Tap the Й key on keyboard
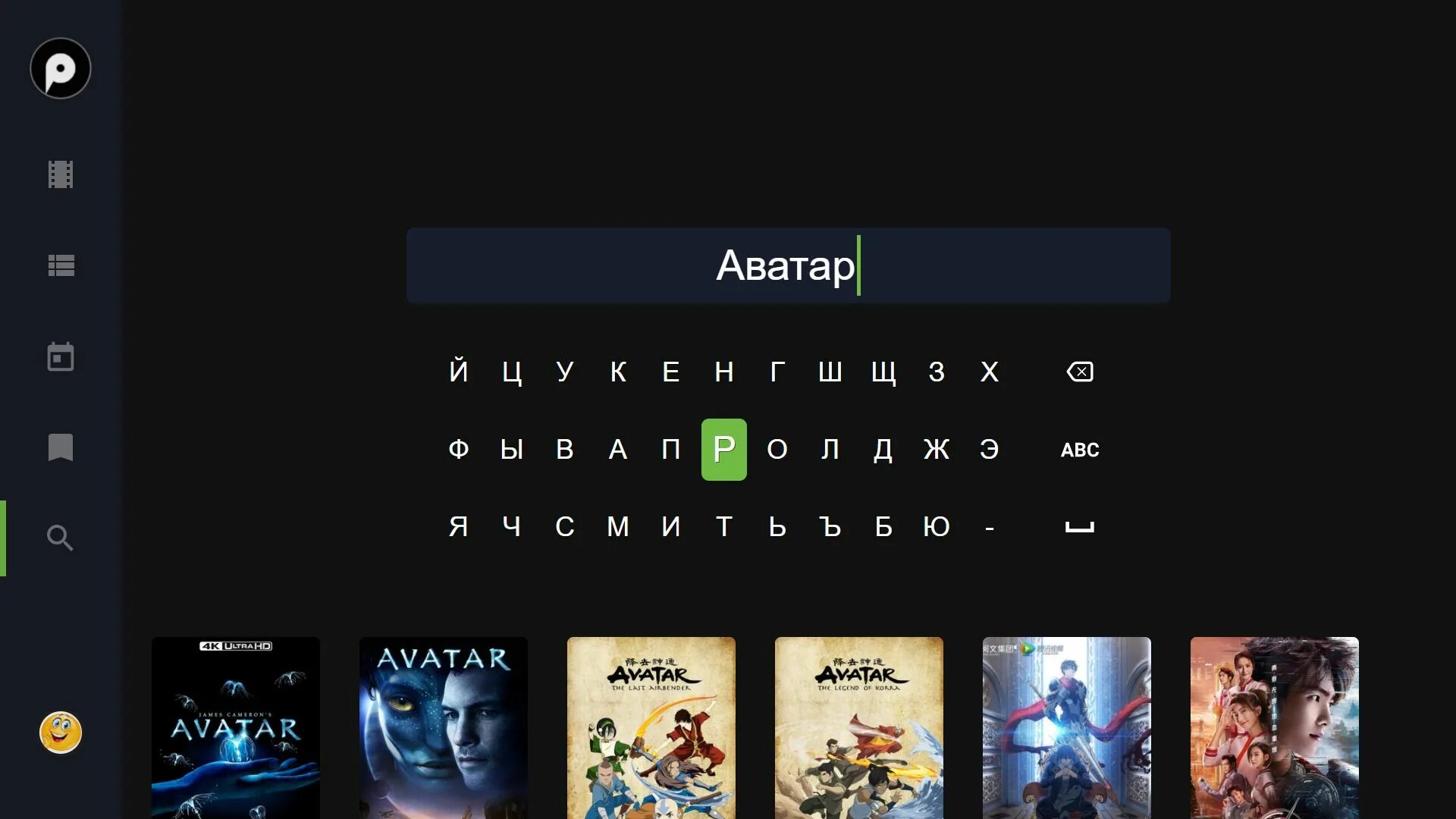Image resolution: width=1456 pixels, height=819 pixels. point(459,372)
